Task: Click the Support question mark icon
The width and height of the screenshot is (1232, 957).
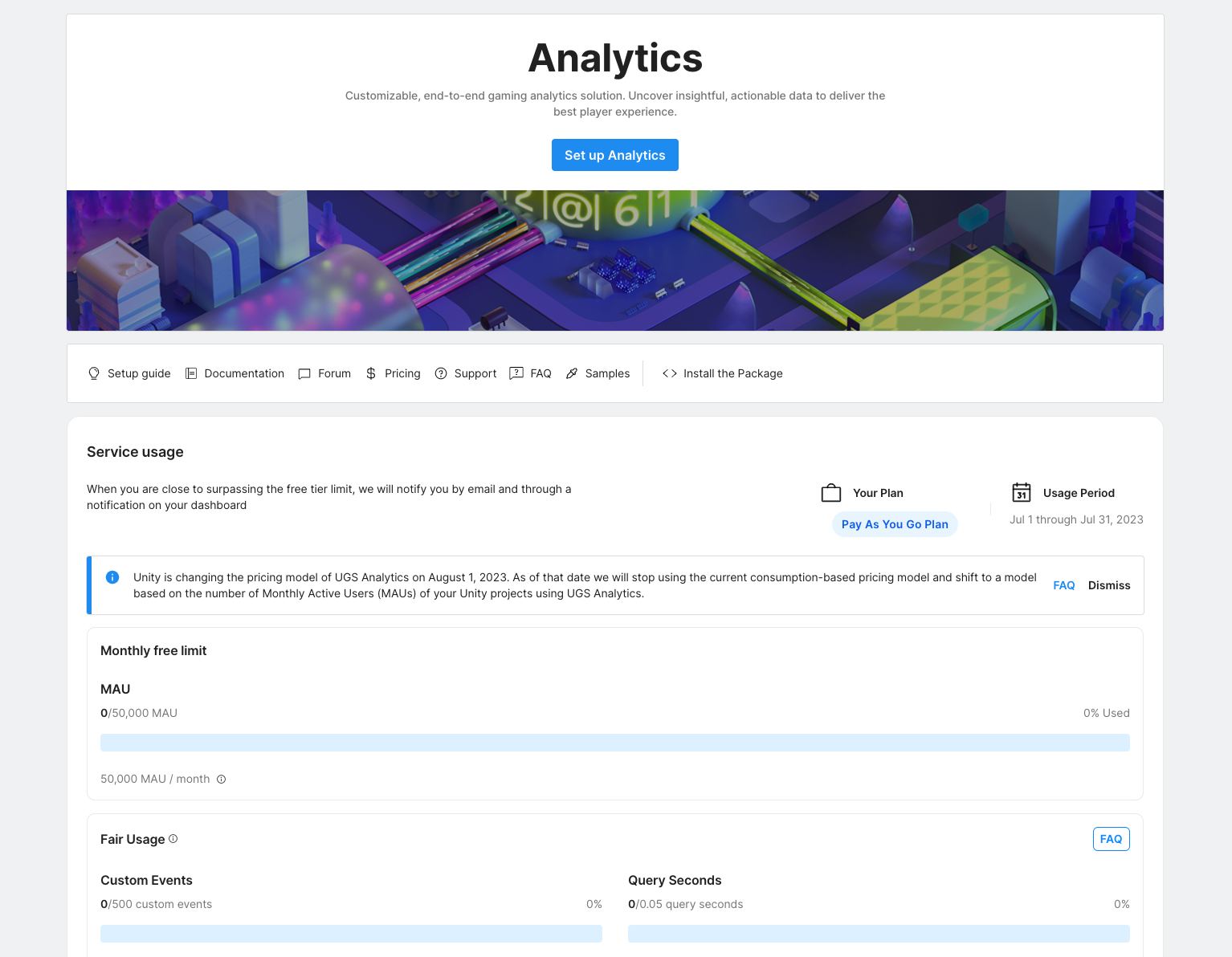Action: pos(441,373)
